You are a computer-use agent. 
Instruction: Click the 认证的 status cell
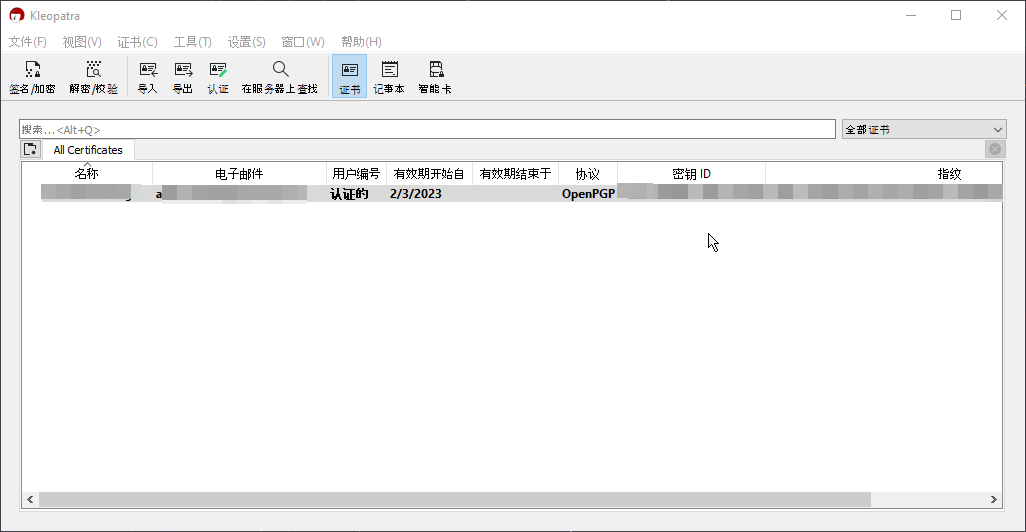coord(349,194)
